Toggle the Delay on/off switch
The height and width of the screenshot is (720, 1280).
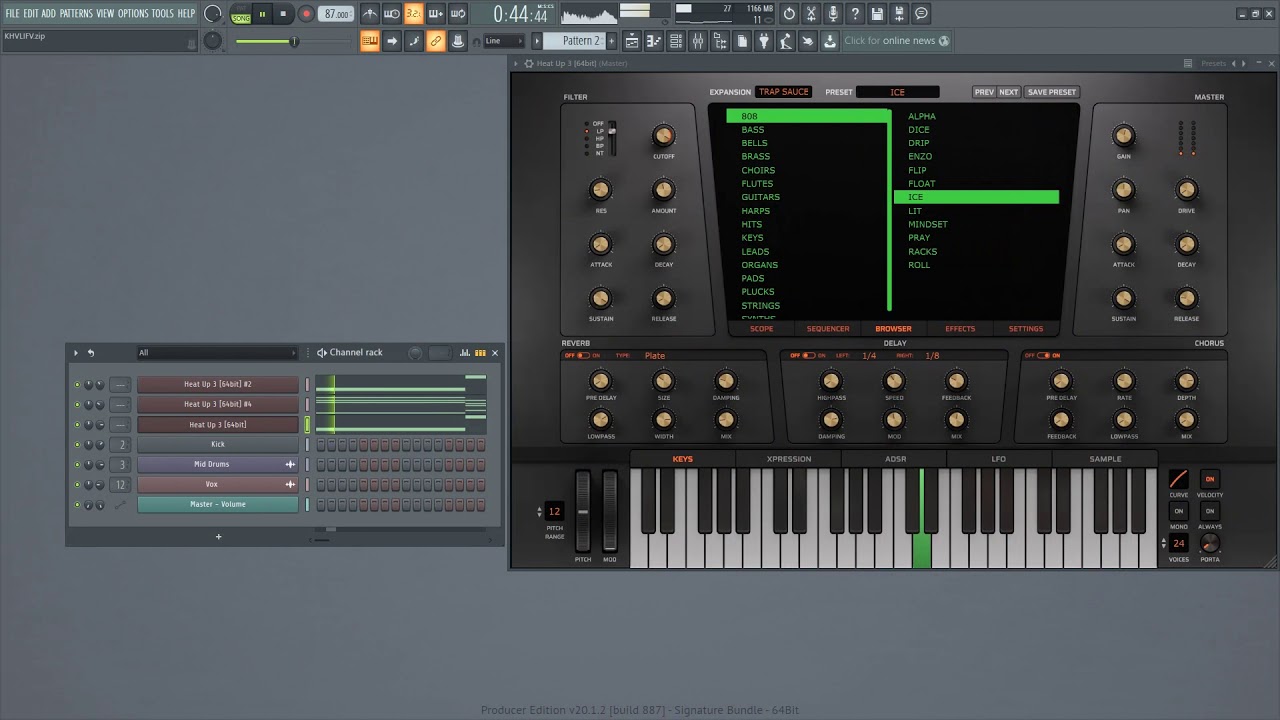(x=808, y=356)
